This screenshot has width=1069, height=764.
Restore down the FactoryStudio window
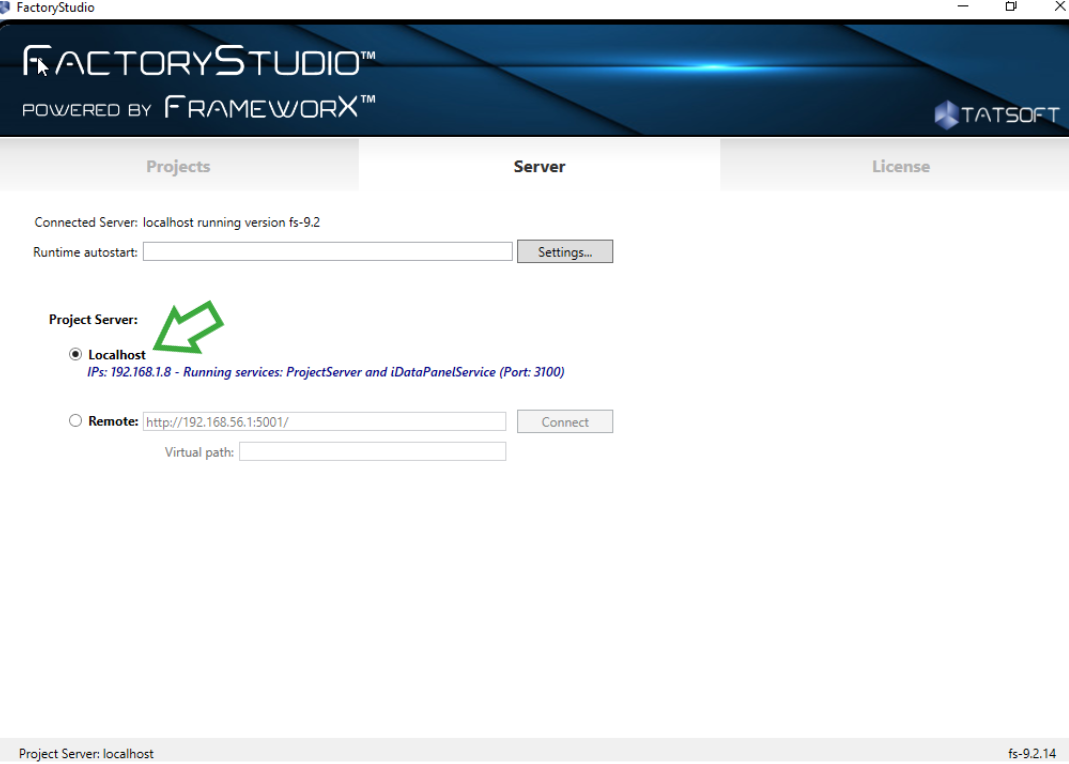coord(1011,7)
